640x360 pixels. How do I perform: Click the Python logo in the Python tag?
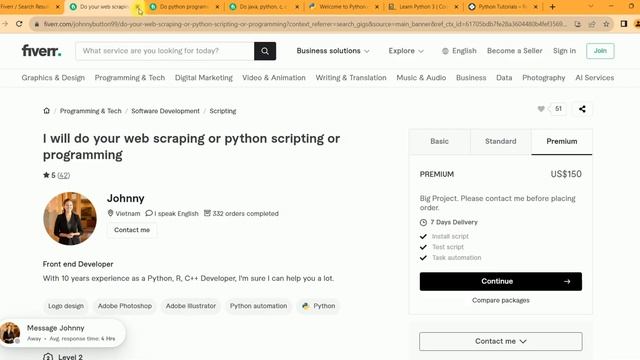(x=306, y=306)
